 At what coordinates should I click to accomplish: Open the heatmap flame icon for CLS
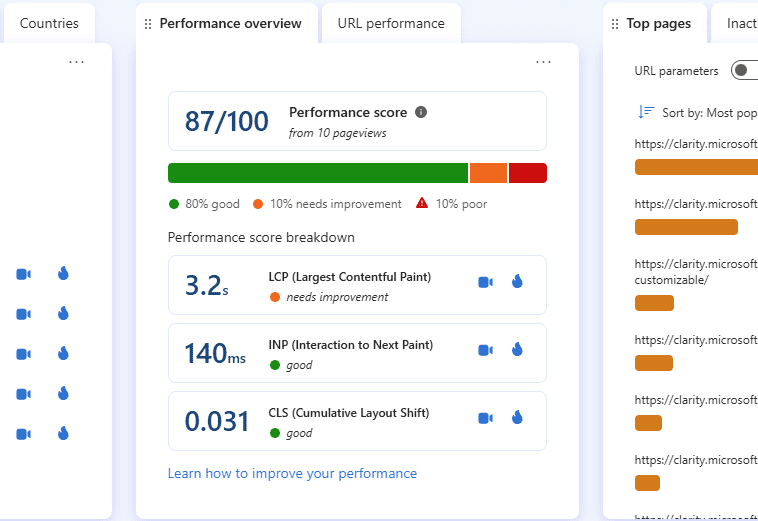[x=517, y=418]
